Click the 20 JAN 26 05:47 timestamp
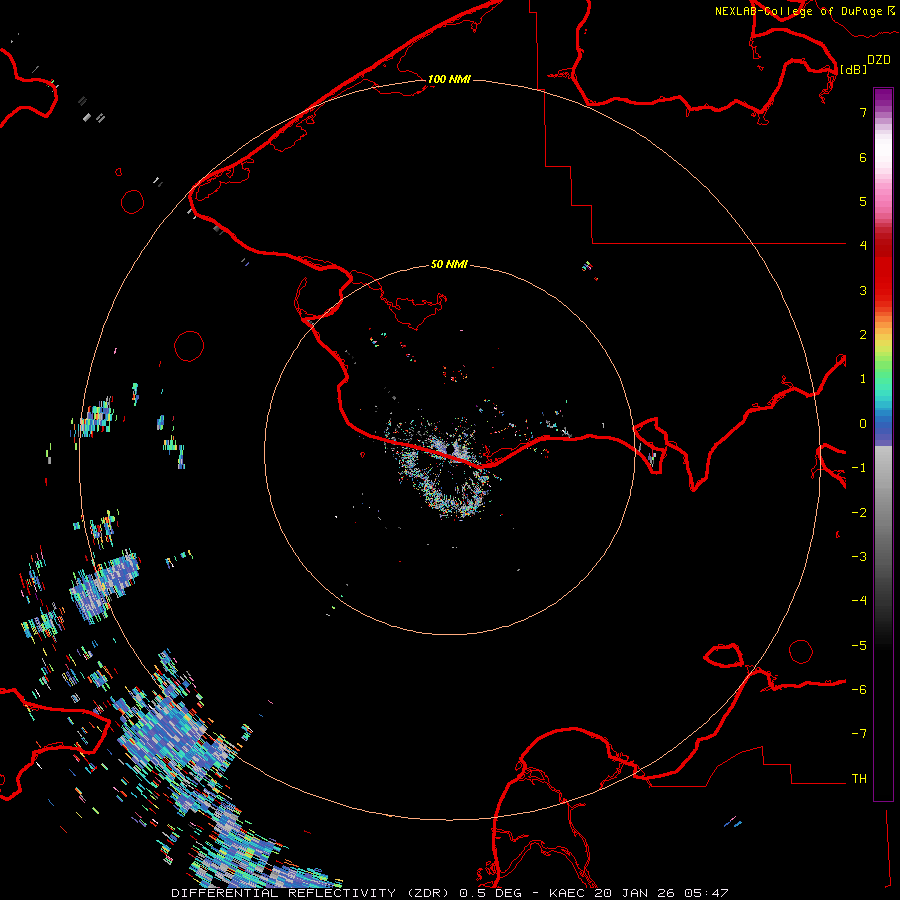The width and height of the screenshot is (900, 900). [x=661, y=893]
